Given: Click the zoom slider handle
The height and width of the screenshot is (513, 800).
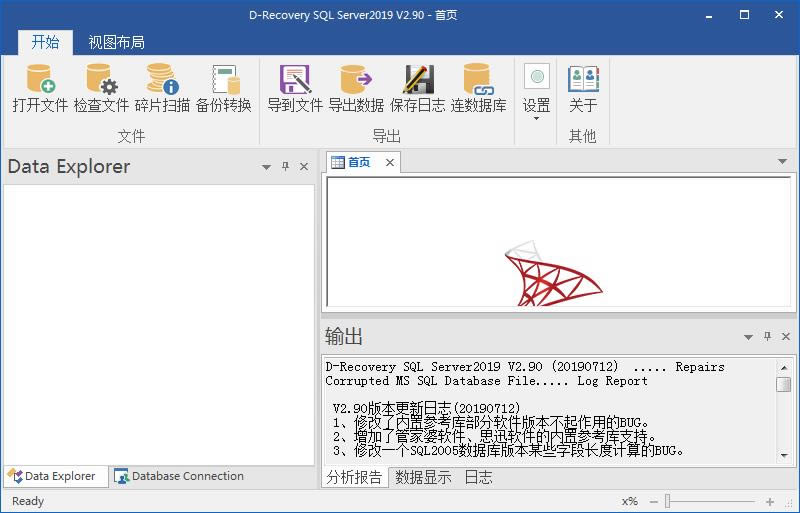Looking at the screenshot, I should tap(667, 501).
